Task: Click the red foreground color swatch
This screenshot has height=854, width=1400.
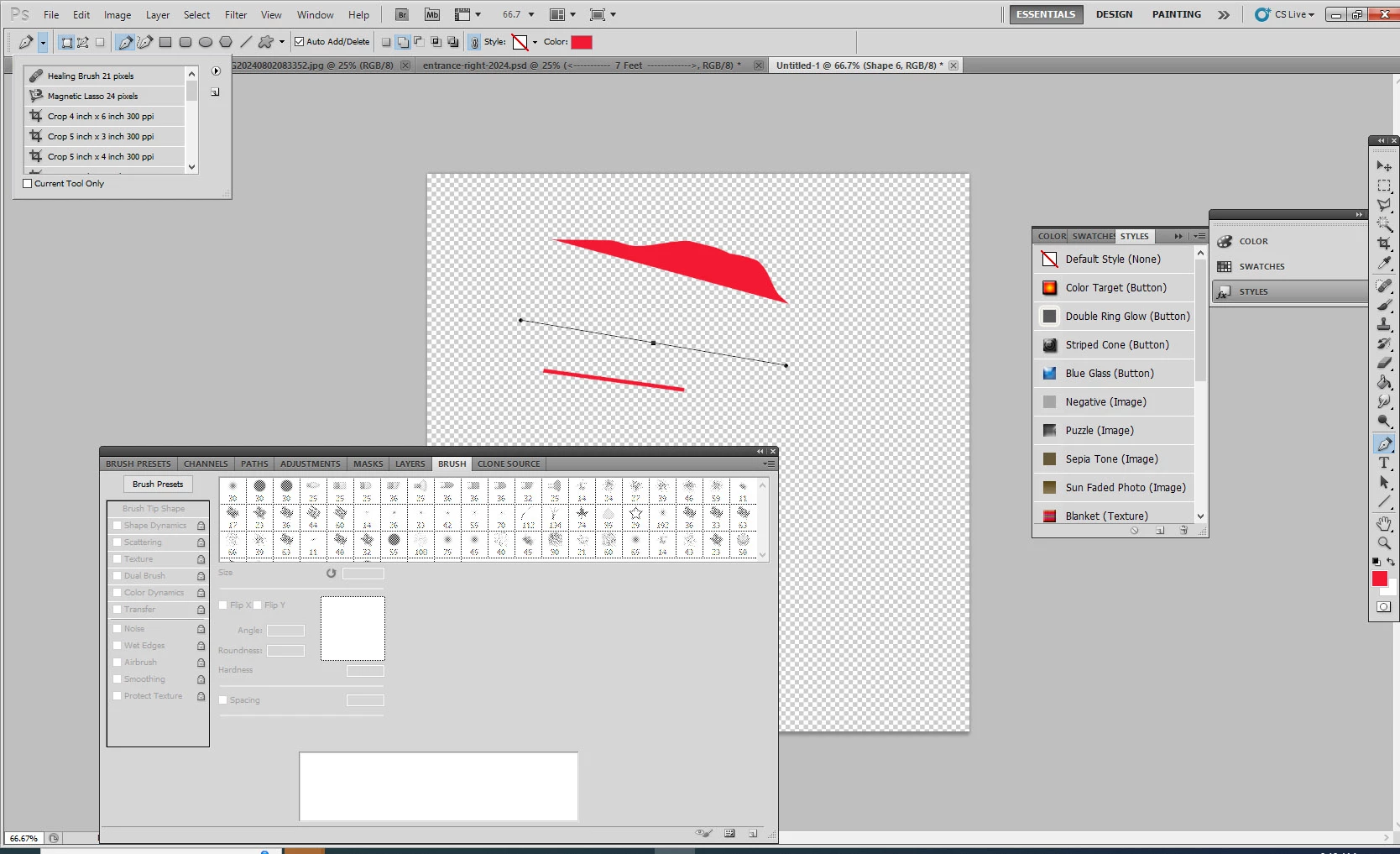Action: [1380, 579]
